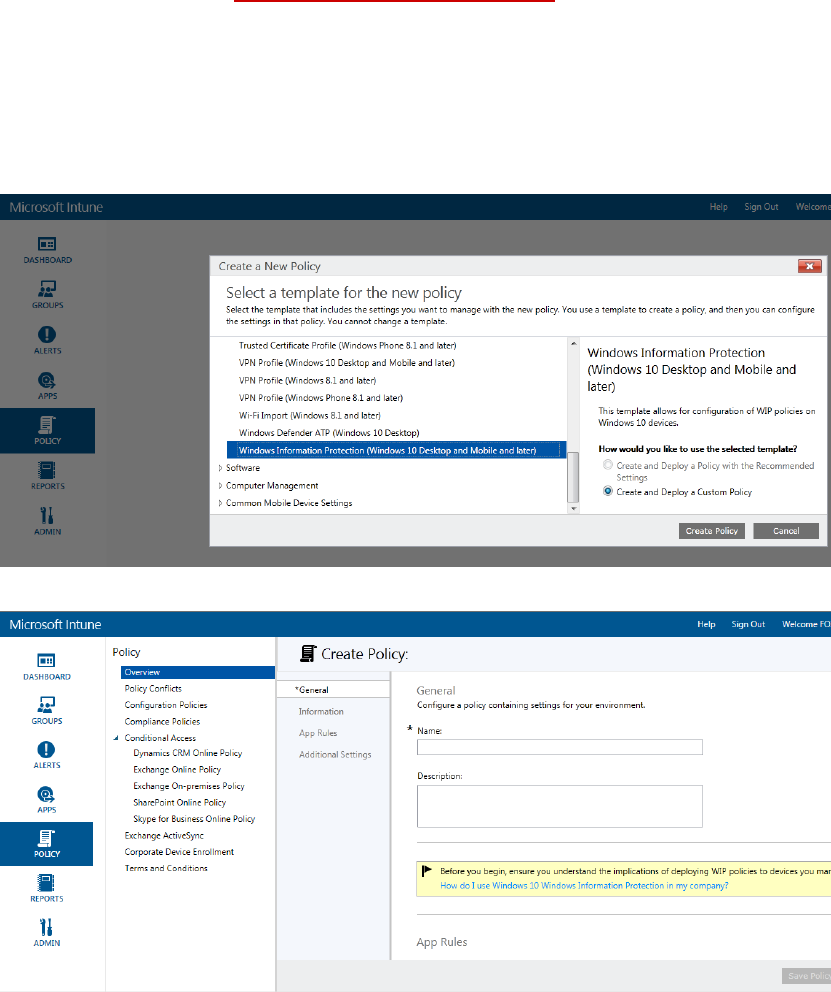Open Terms and Conditions
831x992 pixels.
[x=166, y=868]
